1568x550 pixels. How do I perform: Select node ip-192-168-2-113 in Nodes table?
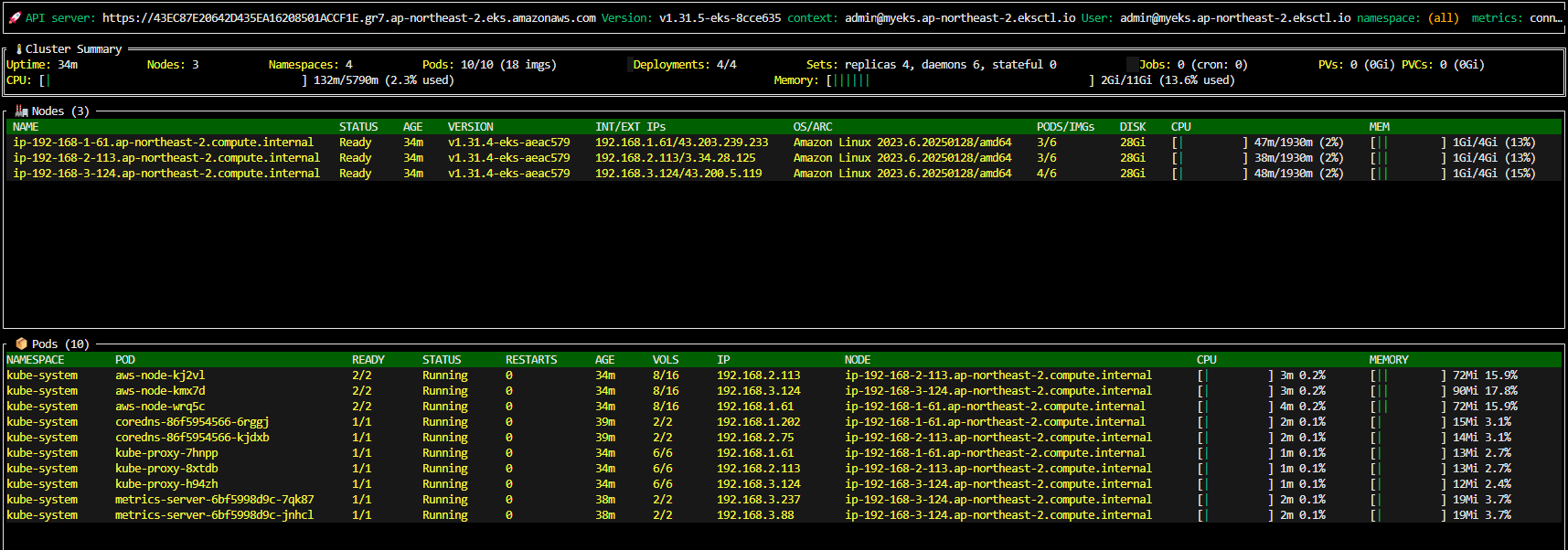coord(784,157)
